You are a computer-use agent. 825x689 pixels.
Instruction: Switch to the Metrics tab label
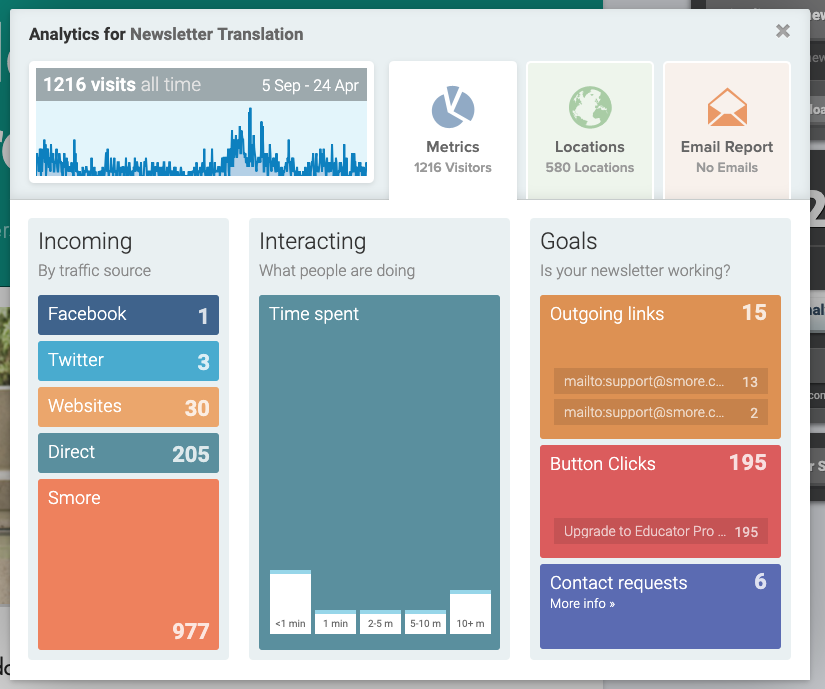(452, 147)
